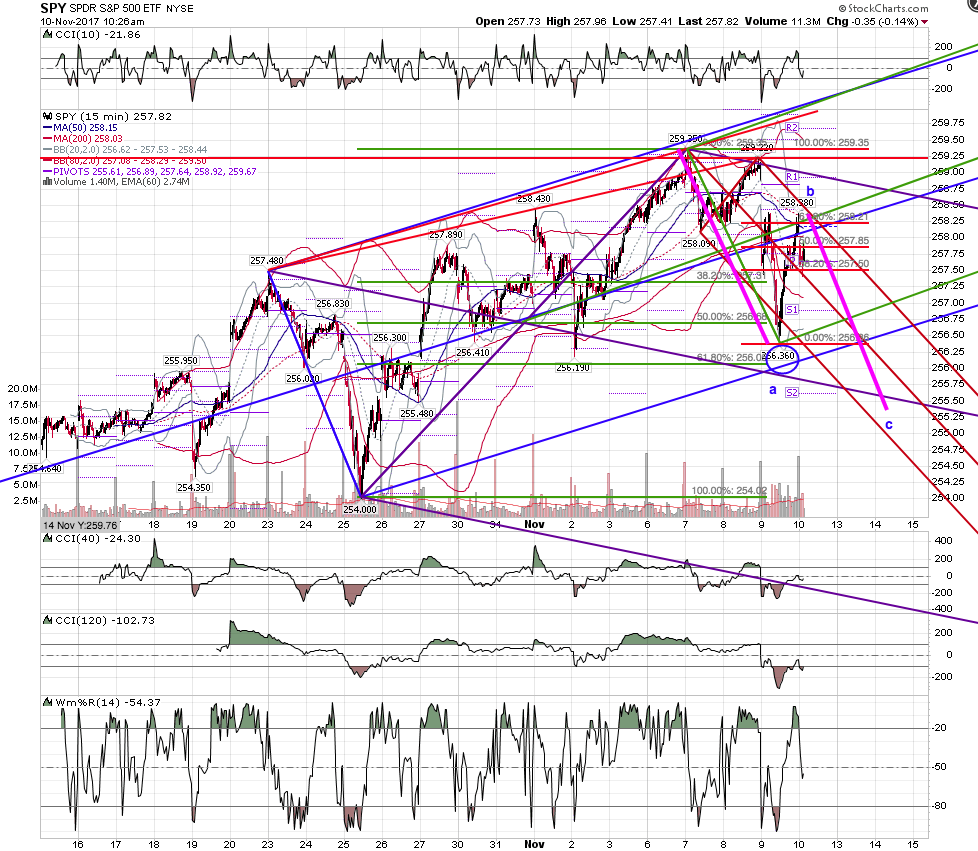Viewport: 978px width, 851px height.
Task: Click the 'SPDR S&P 500 ETF' name
Action: click(x=116, y=9)
